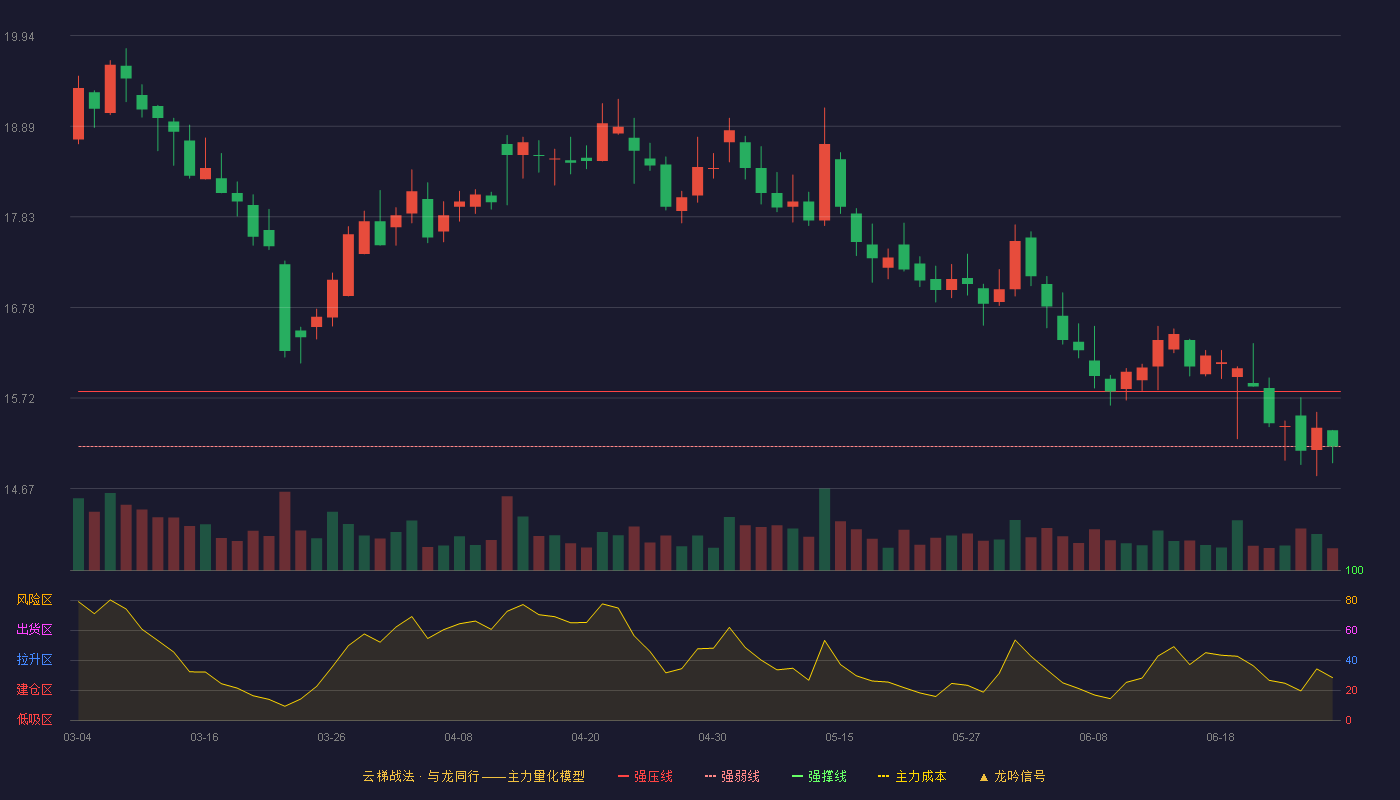Click the 14.67 price axis label
Screen dimensions: 1400x800
(19, 490)
